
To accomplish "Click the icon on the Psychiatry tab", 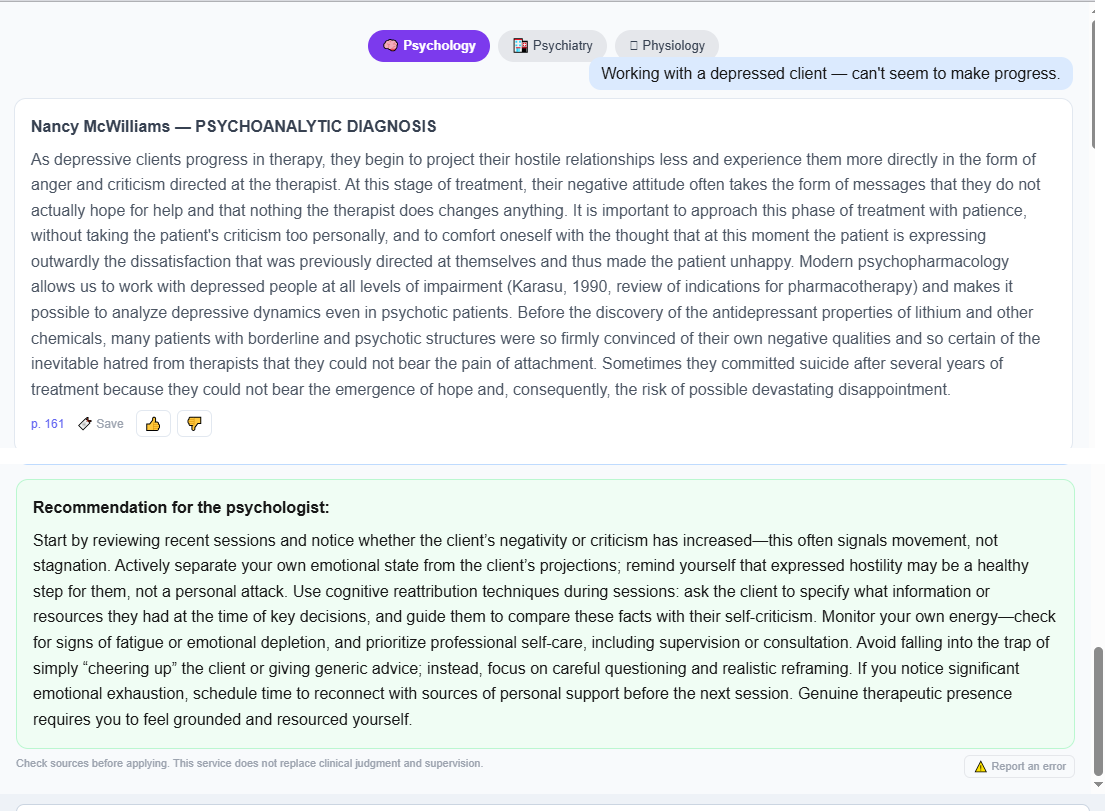I will [x=520, y=46].
